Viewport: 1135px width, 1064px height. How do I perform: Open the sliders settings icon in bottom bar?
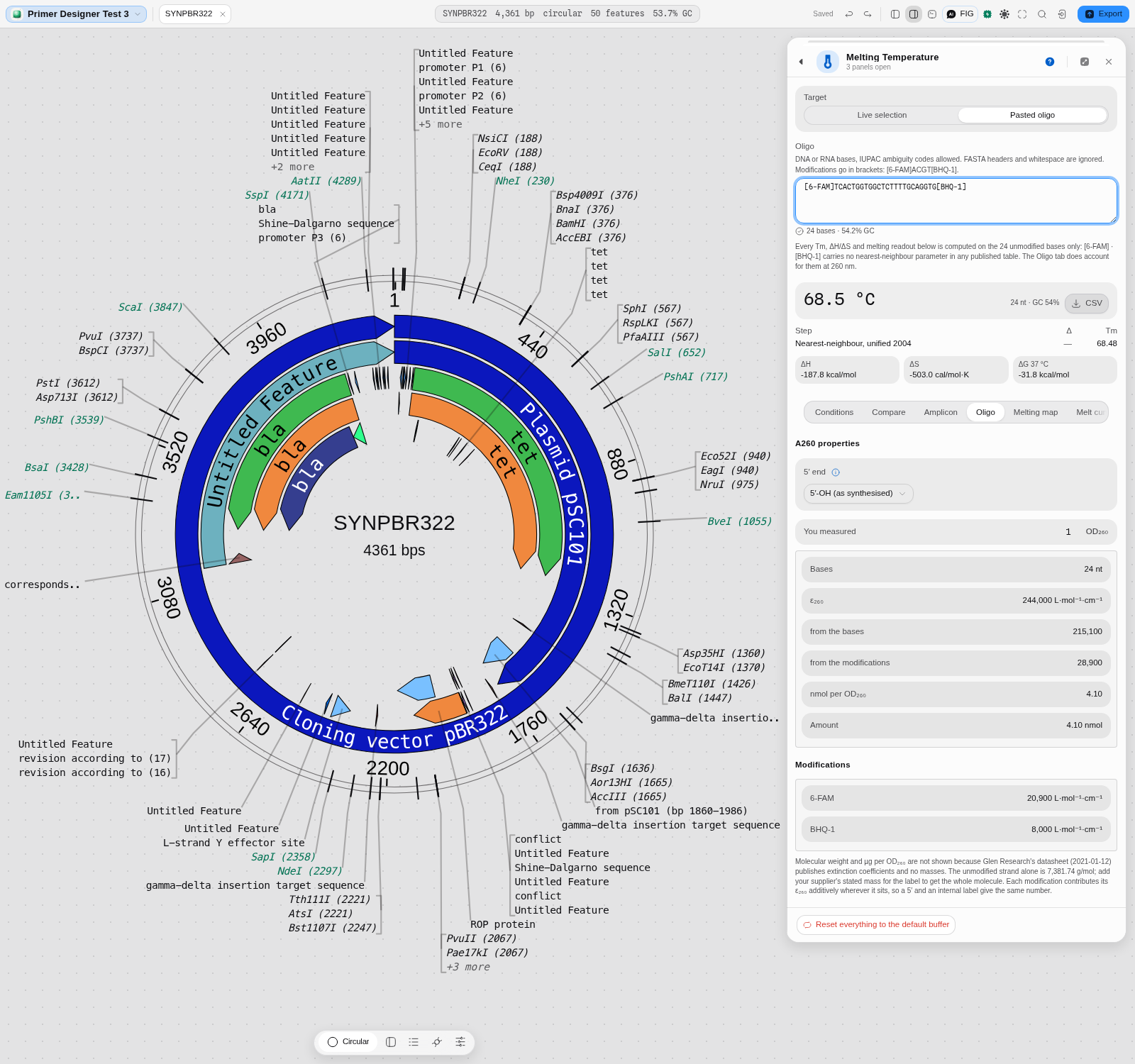460,1042
